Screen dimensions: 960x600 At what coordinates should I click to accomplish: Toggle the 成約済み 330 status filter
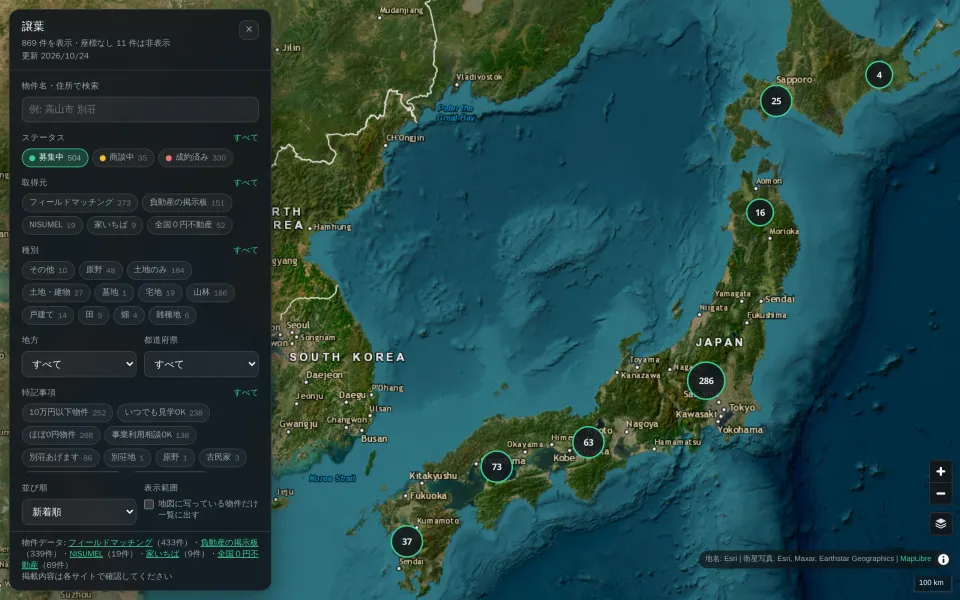196,157
